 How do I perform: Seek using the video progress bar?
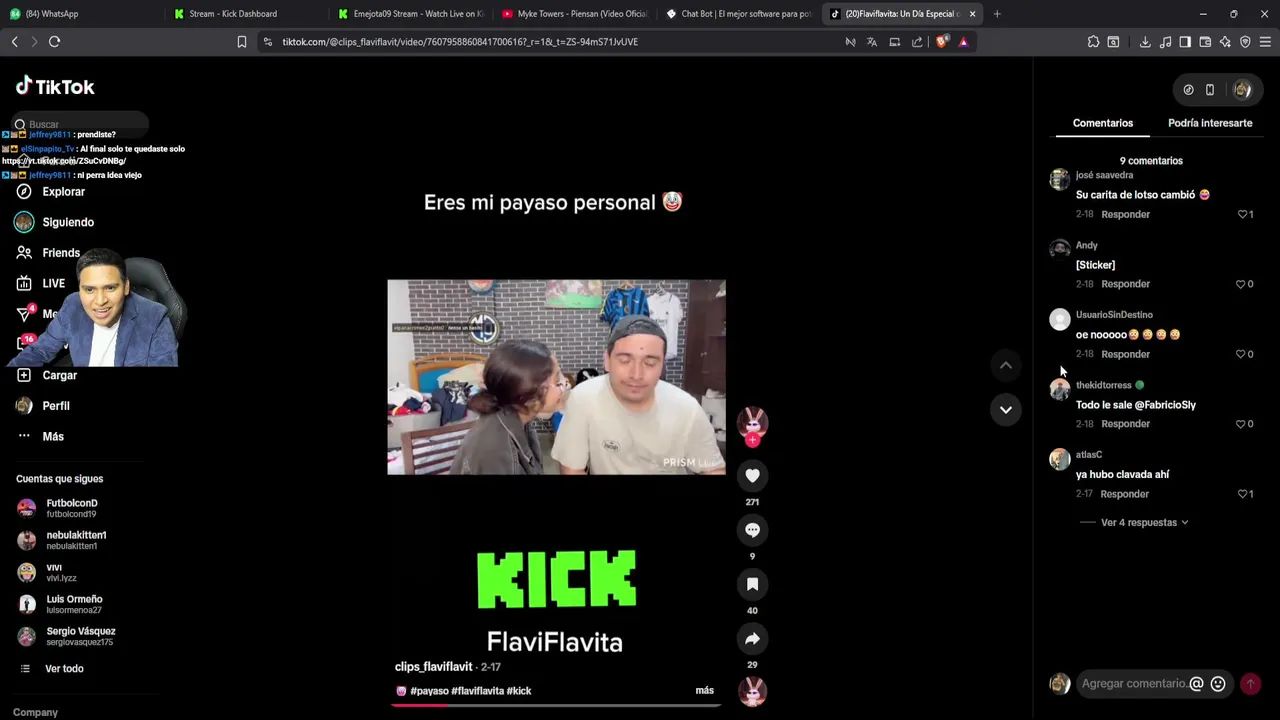pos(556,705)
